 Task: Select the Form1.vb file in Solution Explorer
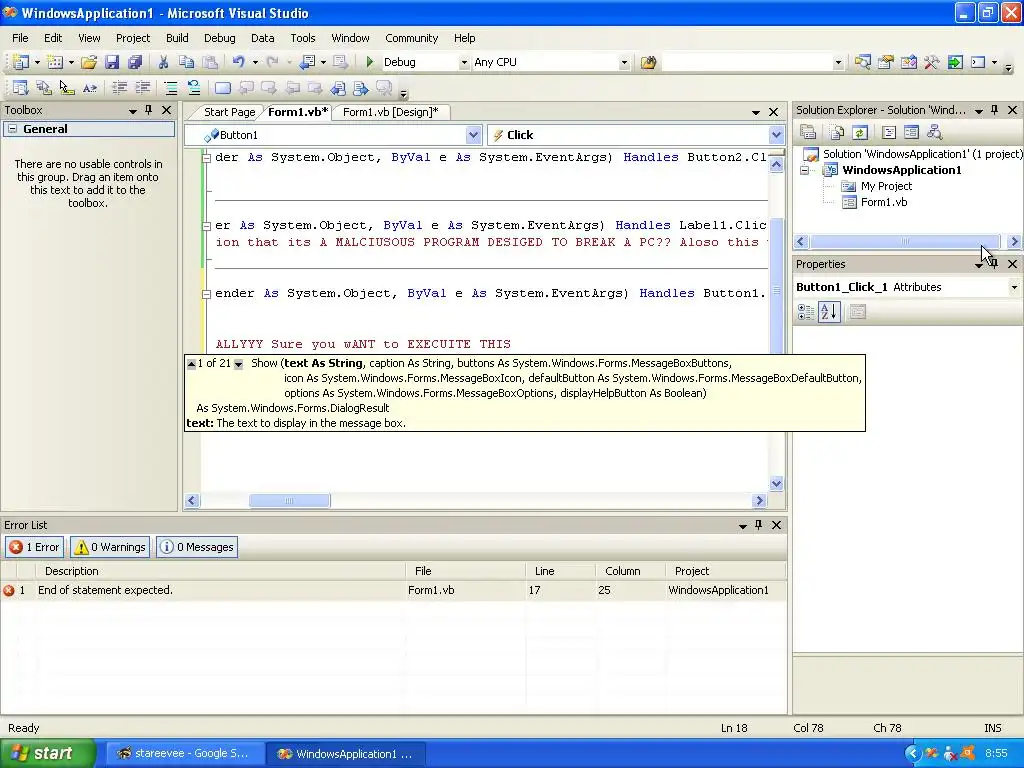pos(884,202)
